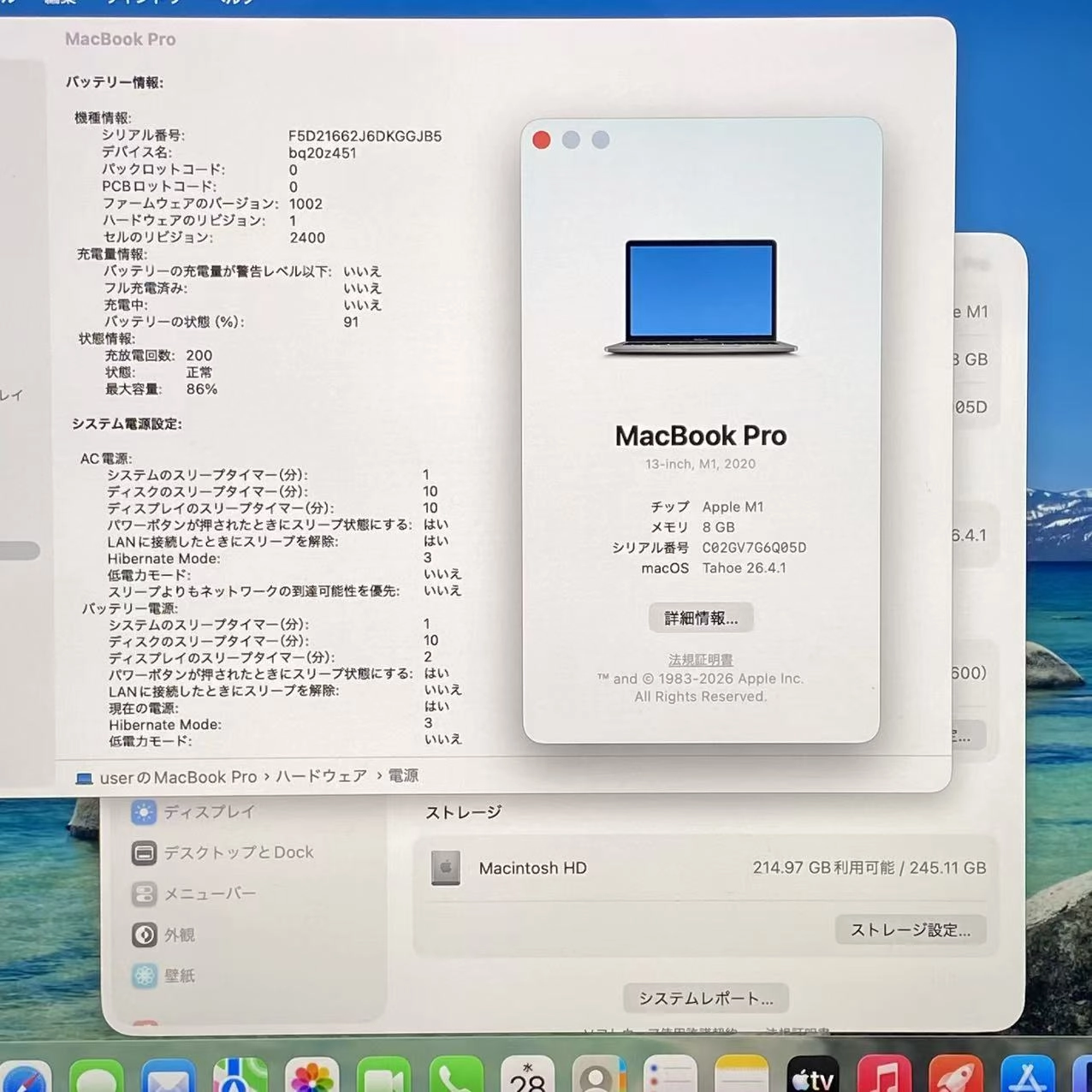Viewport: 1092px width, 1092px height.
Task: Open 壁紙 wallpaper settings in sidebar
Action: point(163,976)
